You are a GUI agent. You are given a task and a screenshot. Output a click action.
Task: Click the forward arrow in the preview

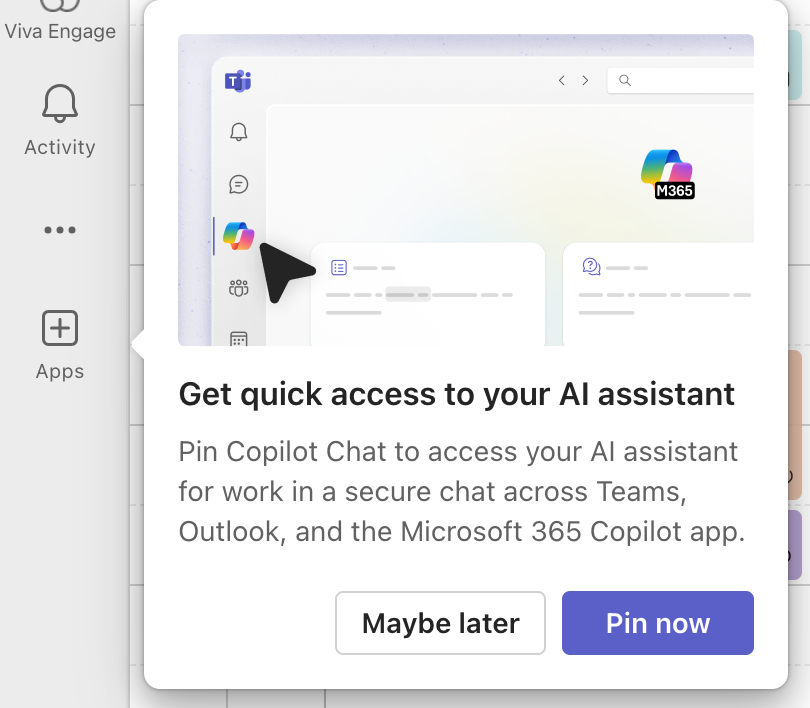pyautogui.click(x=586, y=80)
